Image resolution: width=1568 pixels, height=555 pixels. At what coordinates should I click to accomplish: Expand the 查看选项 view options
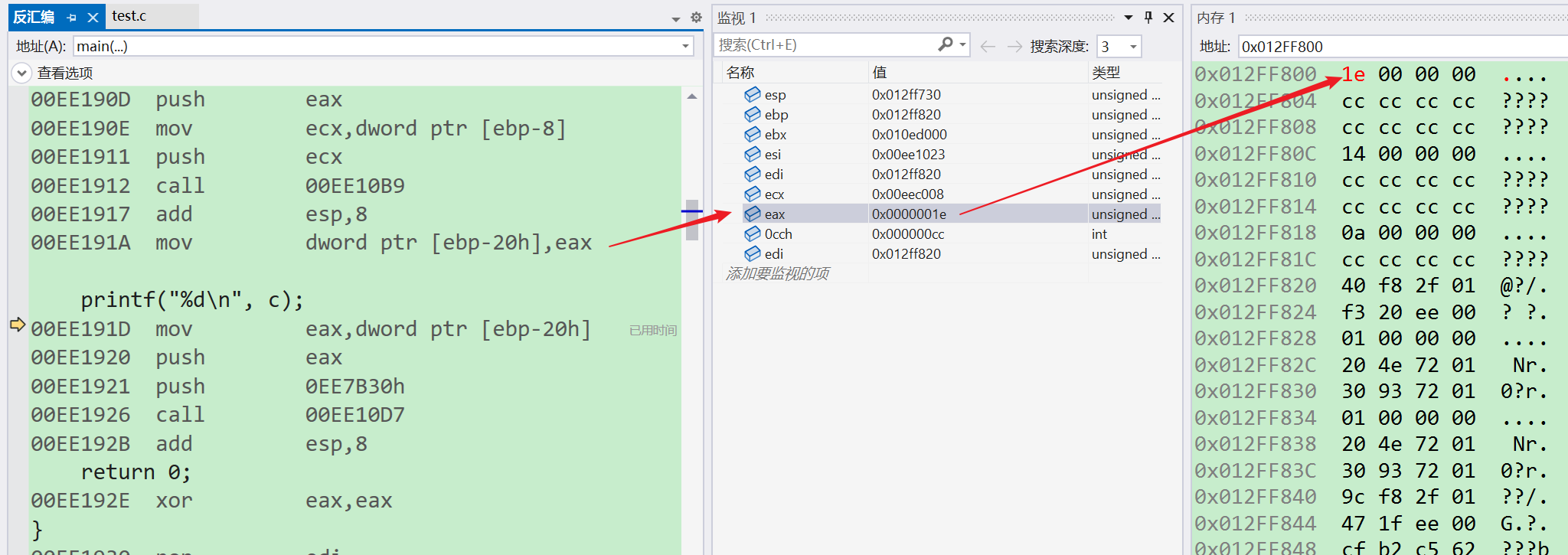coord(21,73)
